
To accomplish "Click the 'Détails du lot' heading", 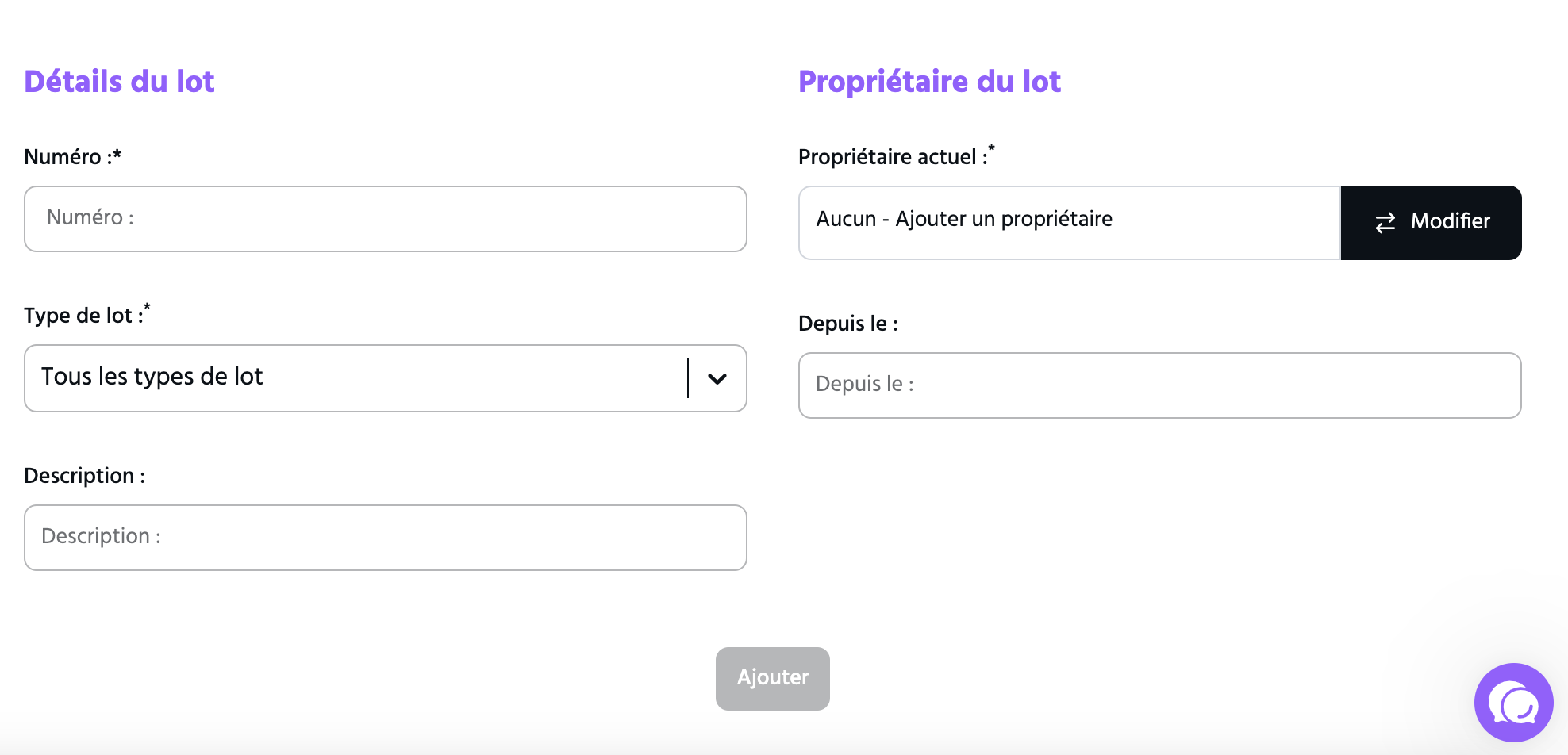I will click(119, 82).
